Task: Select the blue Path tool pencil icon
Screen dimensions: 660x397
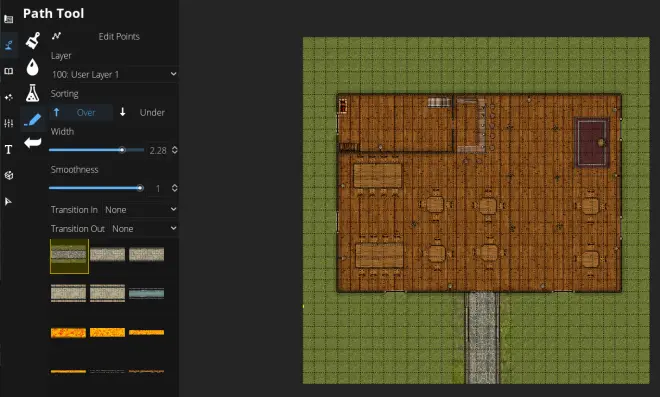Action: (32, 120)
